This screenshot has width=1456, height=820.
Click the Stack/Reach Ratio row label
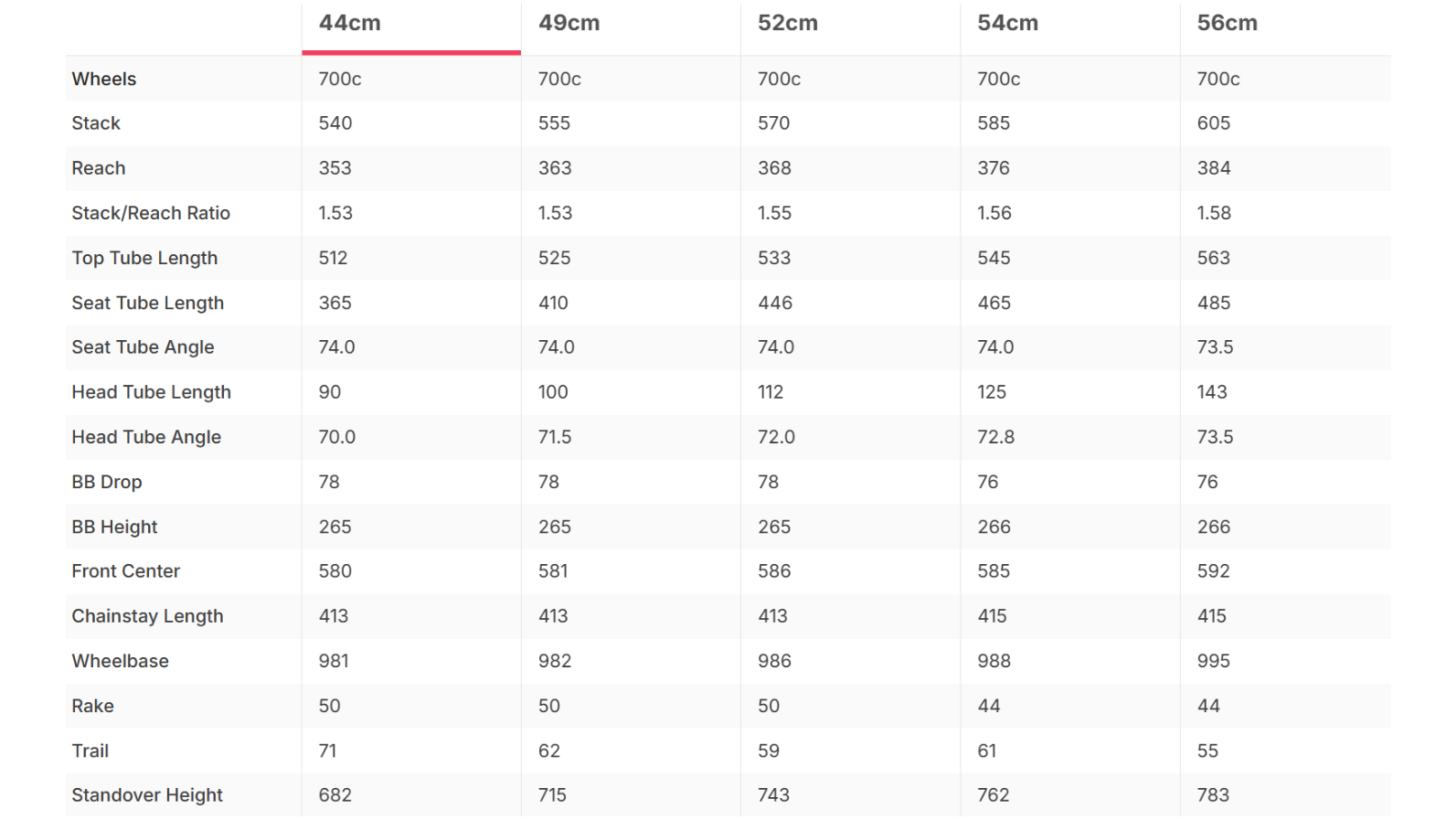tap(151, 213)
